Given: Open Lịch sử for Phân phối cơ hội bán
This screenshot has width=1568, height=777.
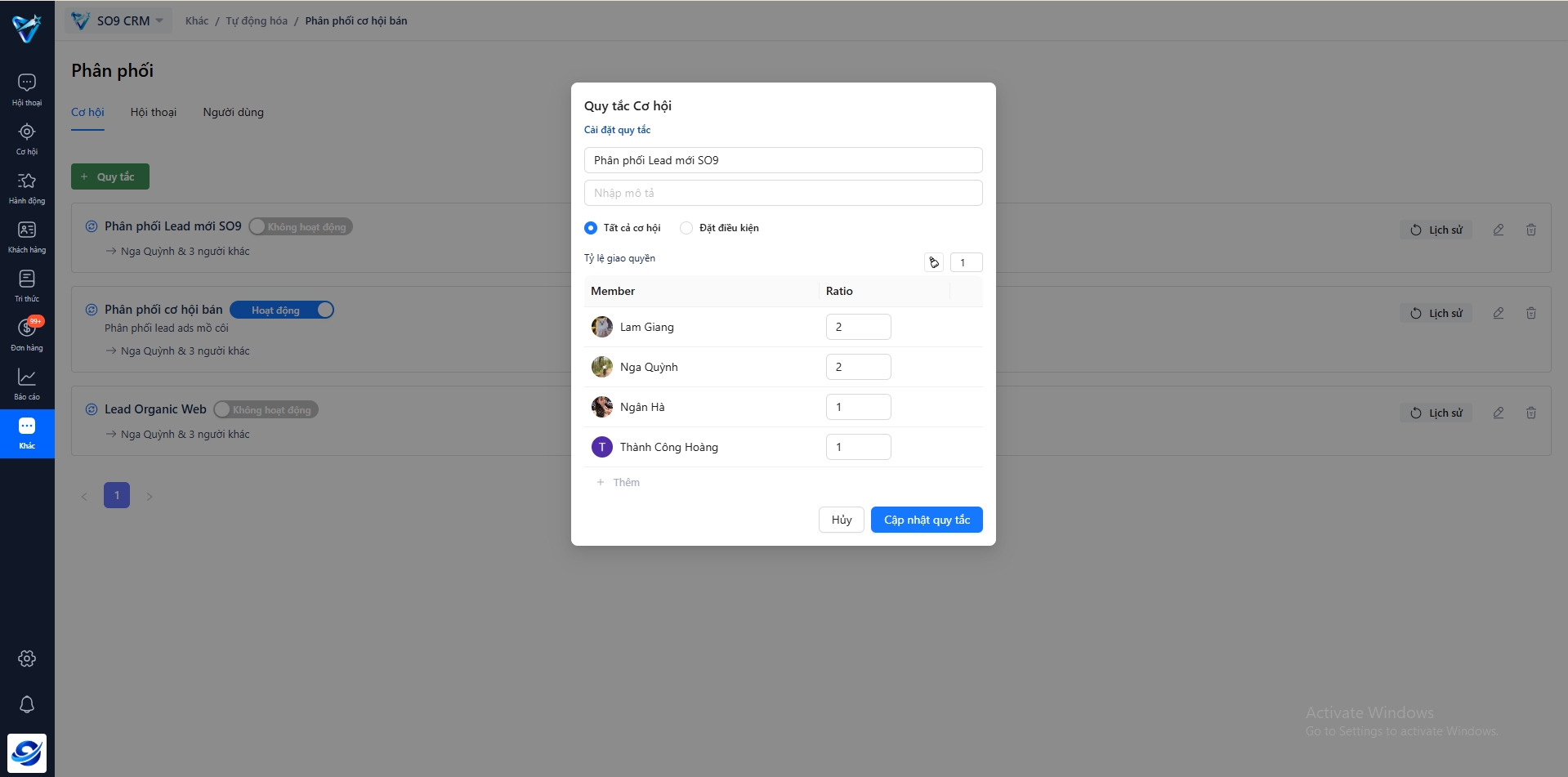Looking at the screenshot, I should [x=1436, y=313].
